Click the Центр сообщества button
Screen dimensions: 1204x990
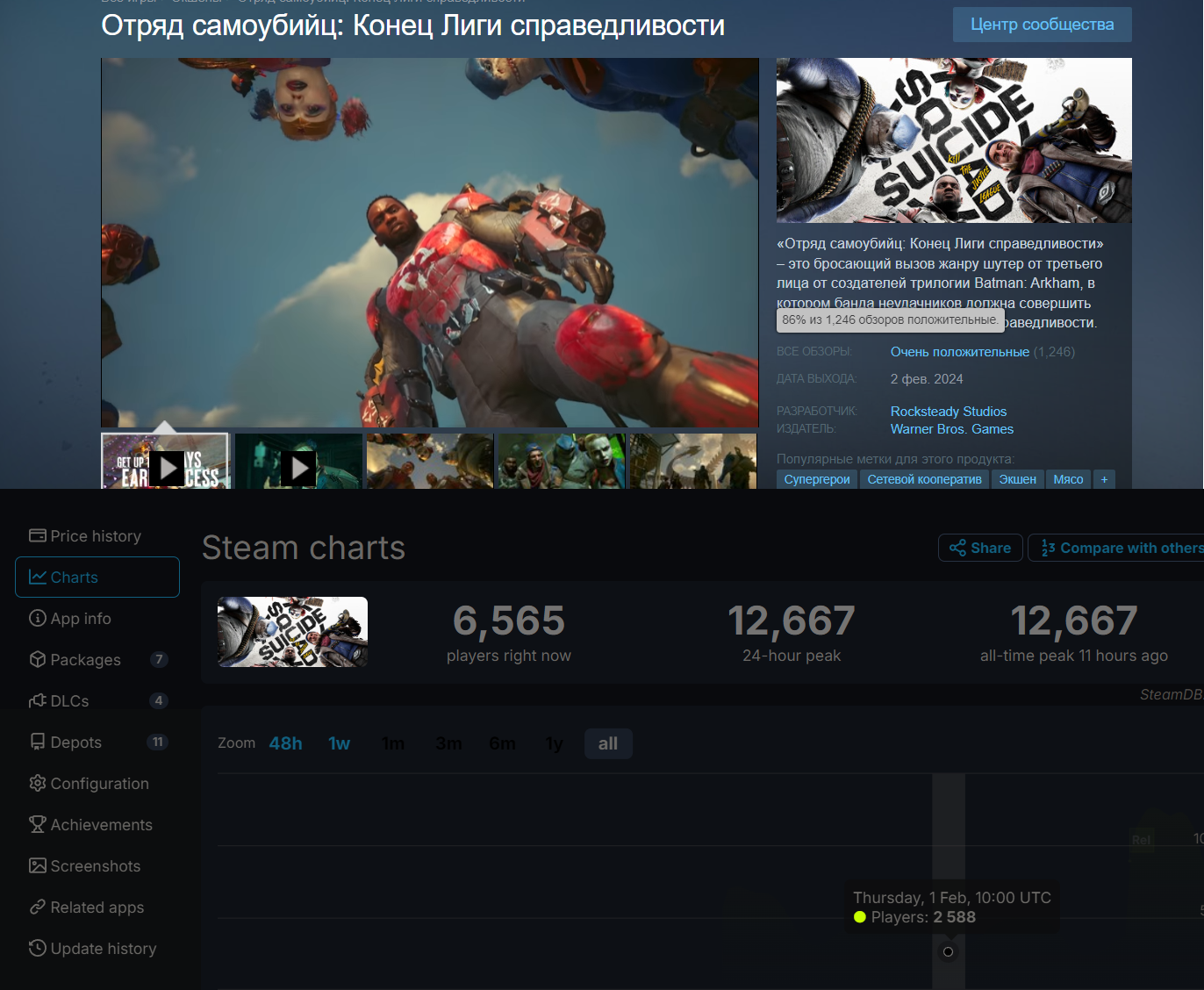coord(1043,25)
